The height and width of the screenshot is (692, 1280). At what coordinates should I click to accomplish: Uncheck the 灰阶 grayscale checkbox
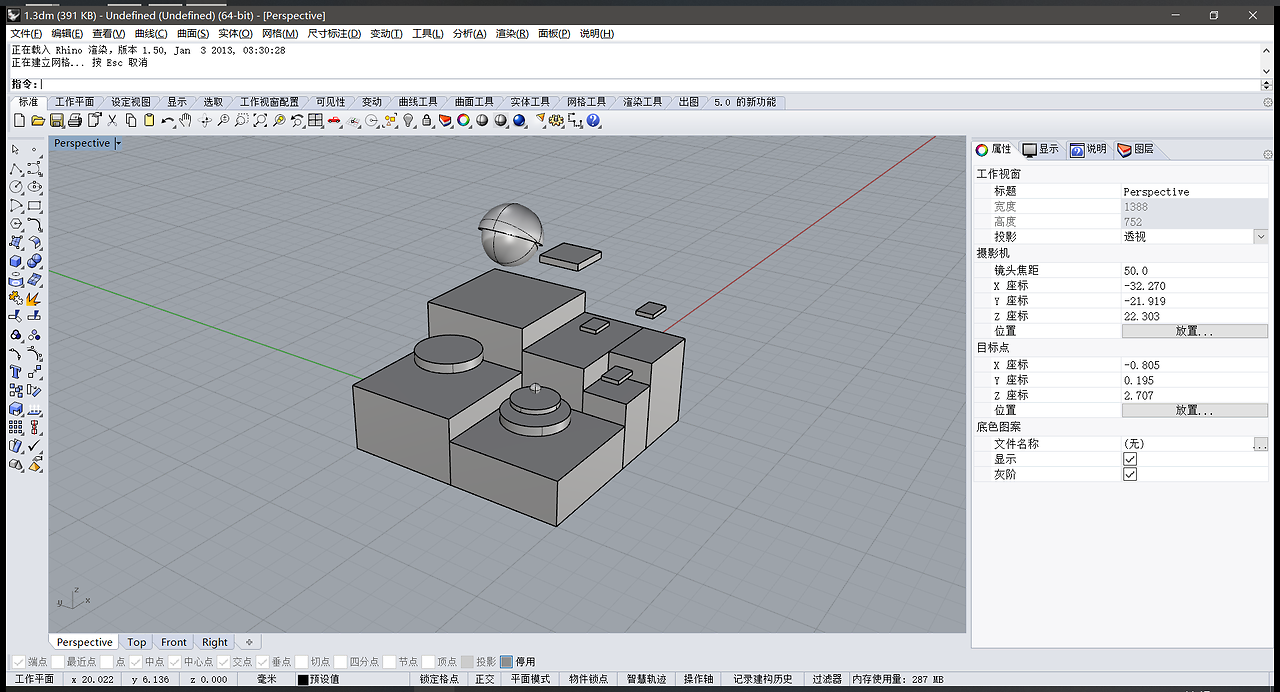click(x=1130, y=474)
